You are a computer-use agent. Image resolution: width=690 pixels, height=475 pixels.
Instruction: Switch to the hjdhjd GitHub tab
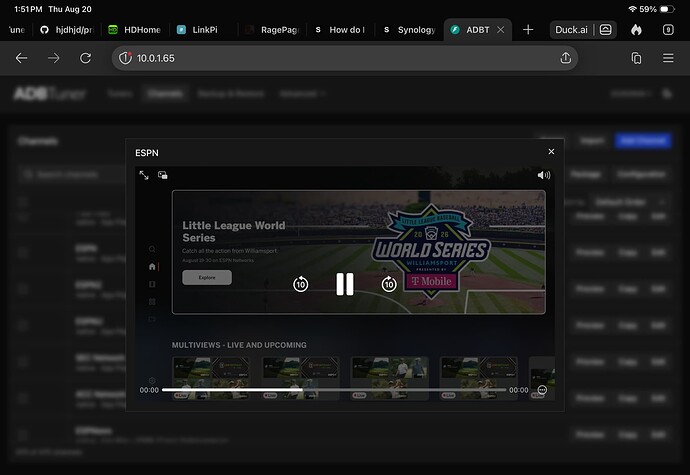tap(67, 29)
